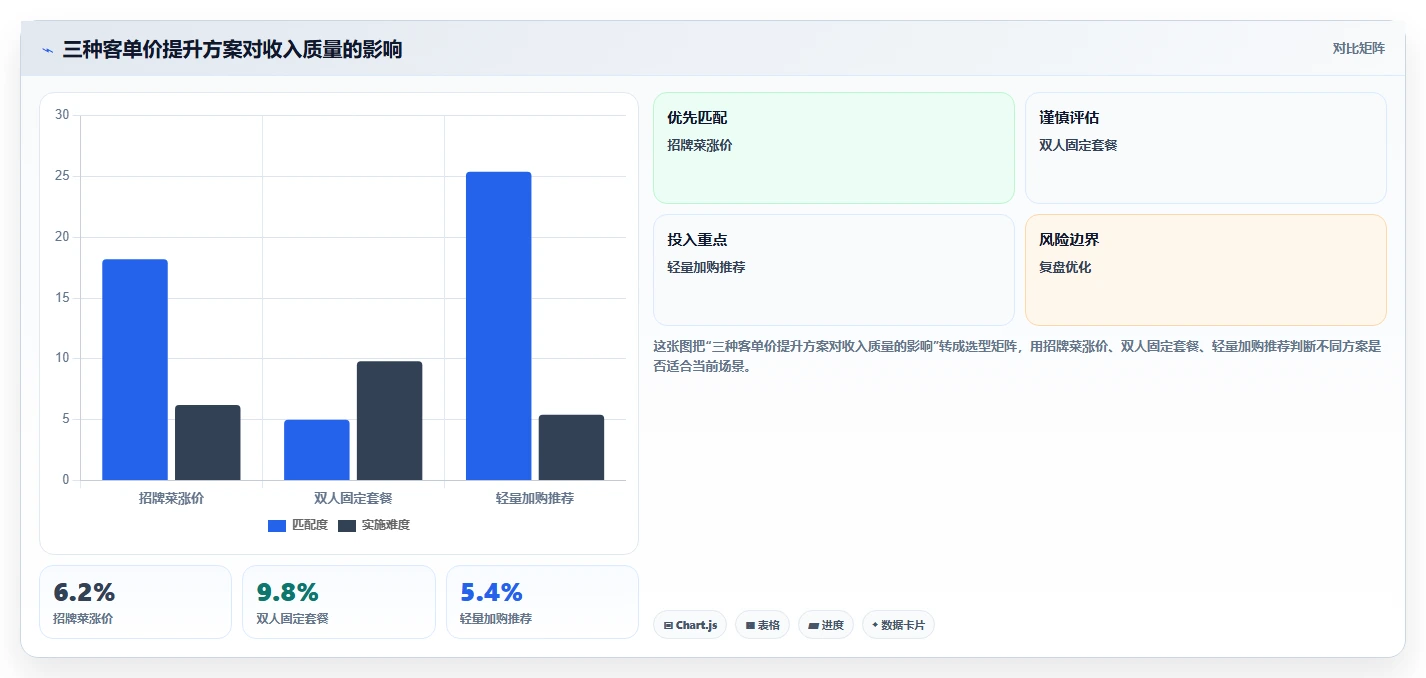Select the dark 实施难度 bar for 轻量加购推荐
The height and width of the screenshot is (678, 1426).
click(x=572, y=447)
